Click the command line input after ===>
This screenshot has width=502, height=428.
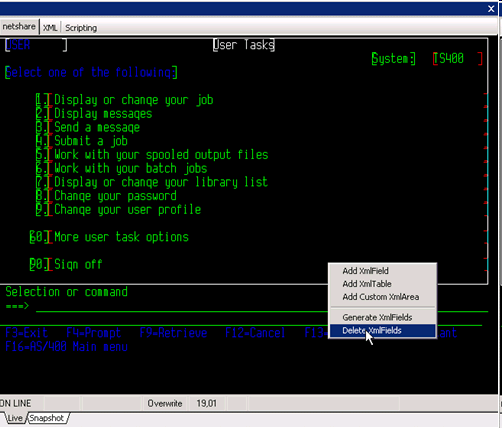coord(262,306)
